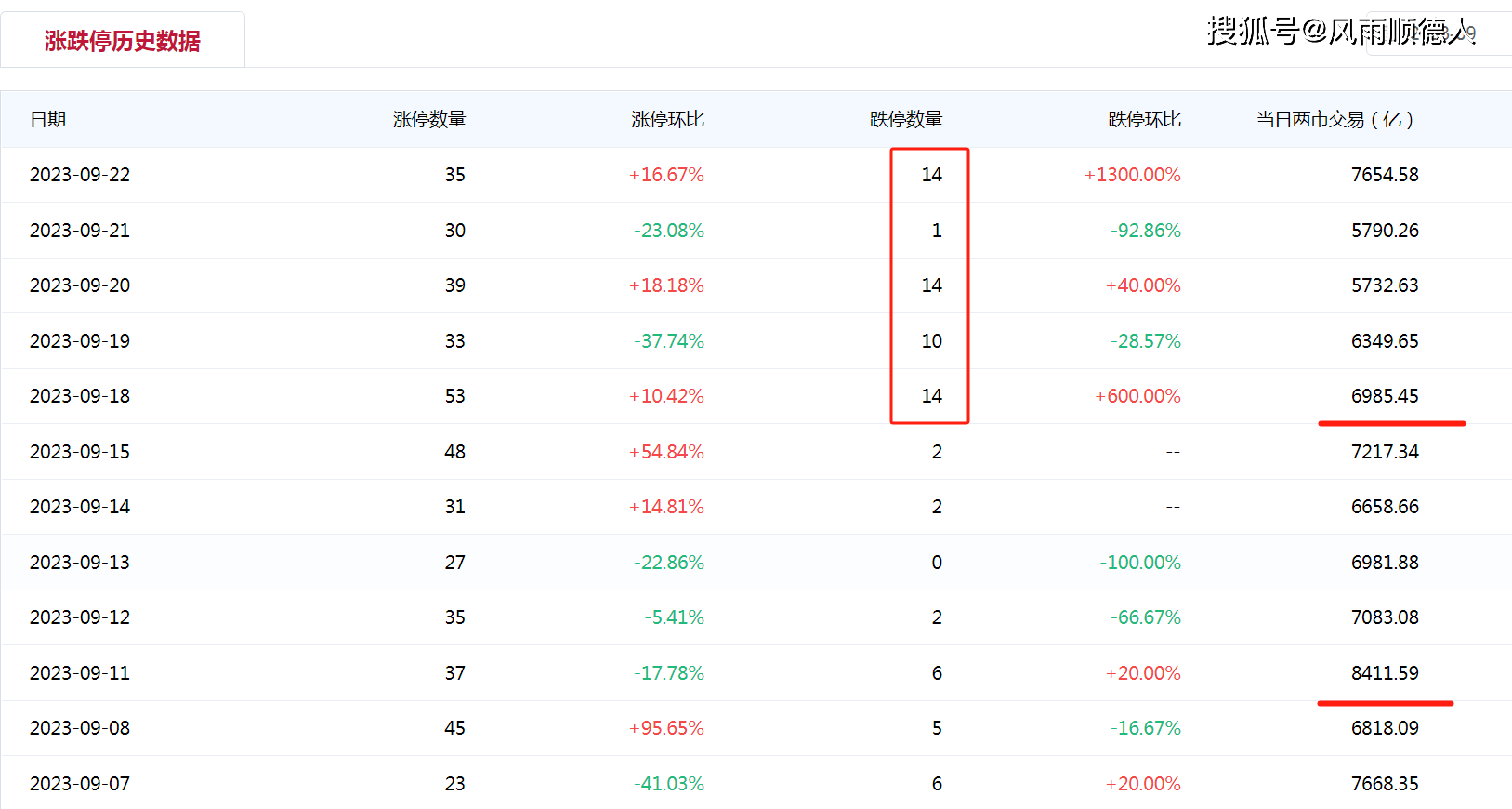Click the underlined 6985.45 value
This screenshot has height=809, width=1512.
pyautogui.click(x=1385, y=396)
